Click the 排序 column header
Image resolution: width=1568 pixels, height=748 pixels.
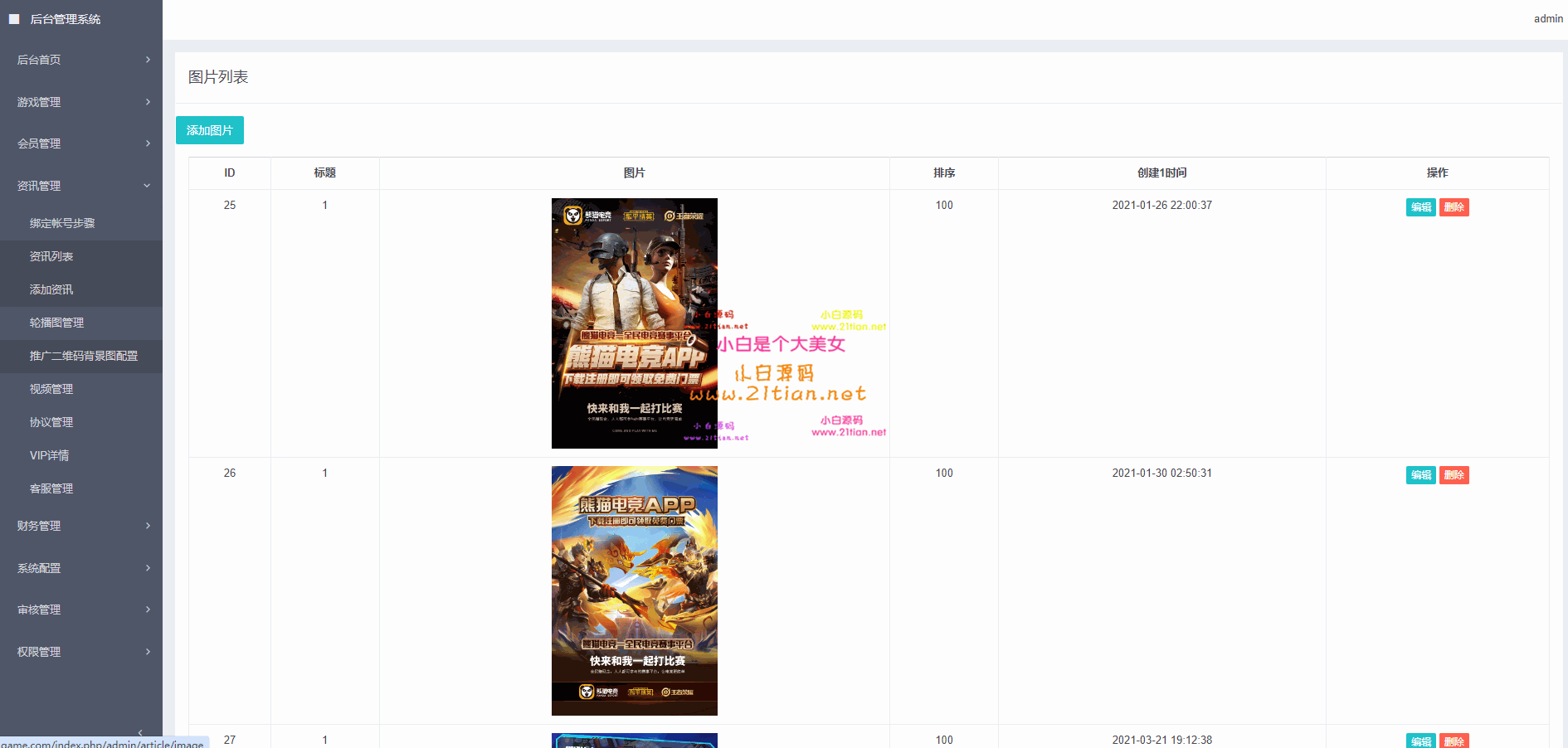944,172
